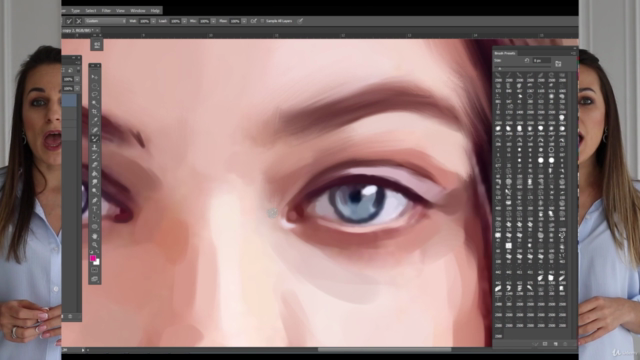This screenshot has height=360, width=640.
Task: Toggle pen pressure for size icon
Action: [x=300, y=21]
